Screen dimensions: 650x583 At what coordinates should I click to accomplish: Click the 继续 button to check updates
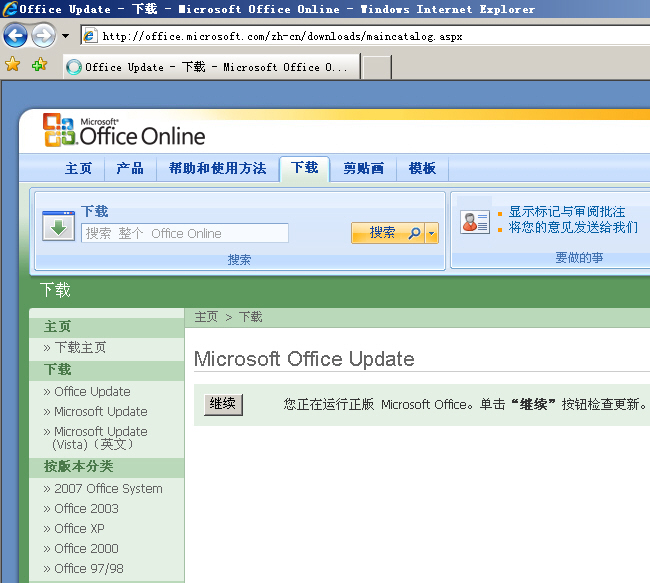click(x=223, y=404)
